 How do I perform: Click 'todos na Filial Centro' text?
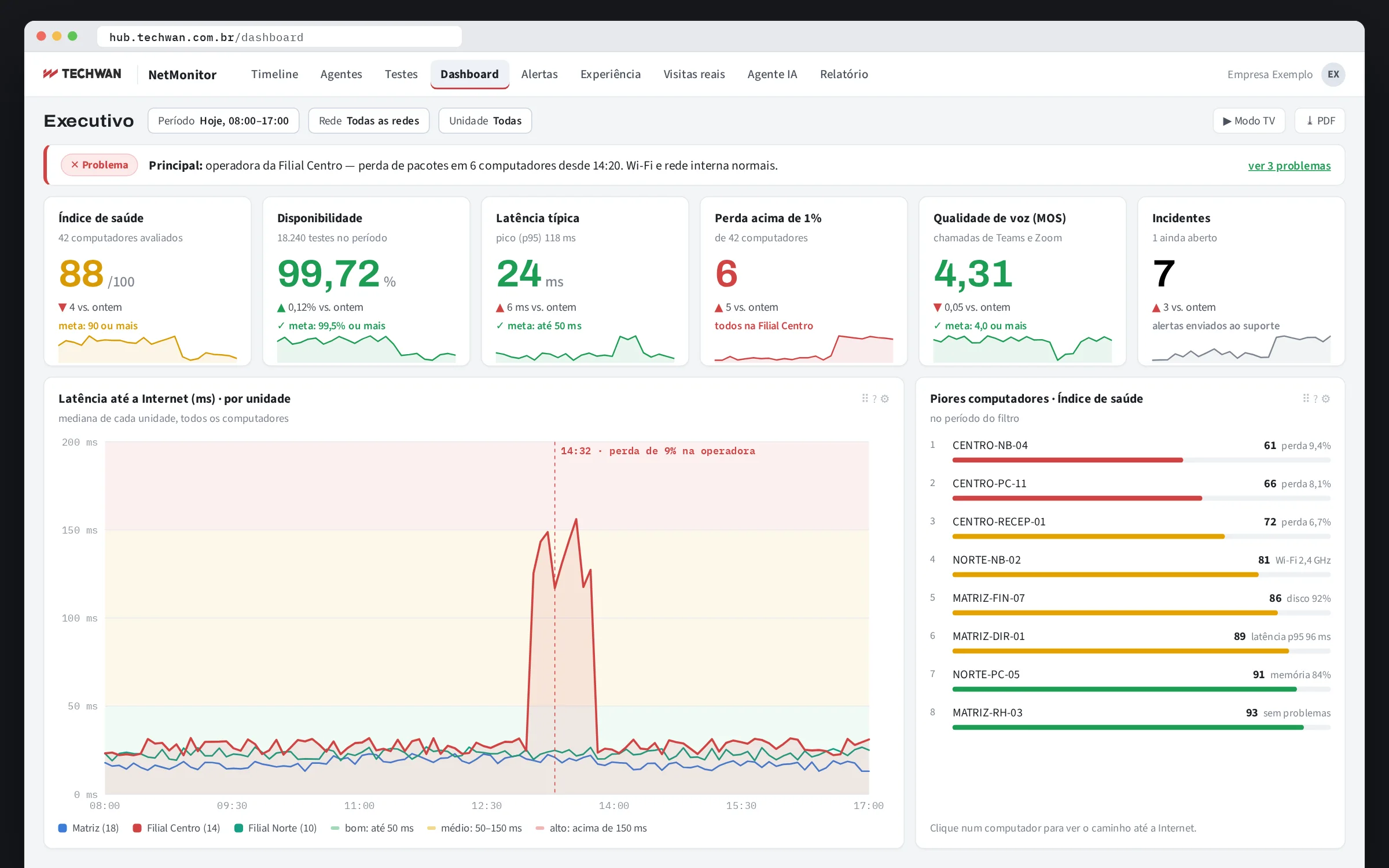[x=764, y=326]
